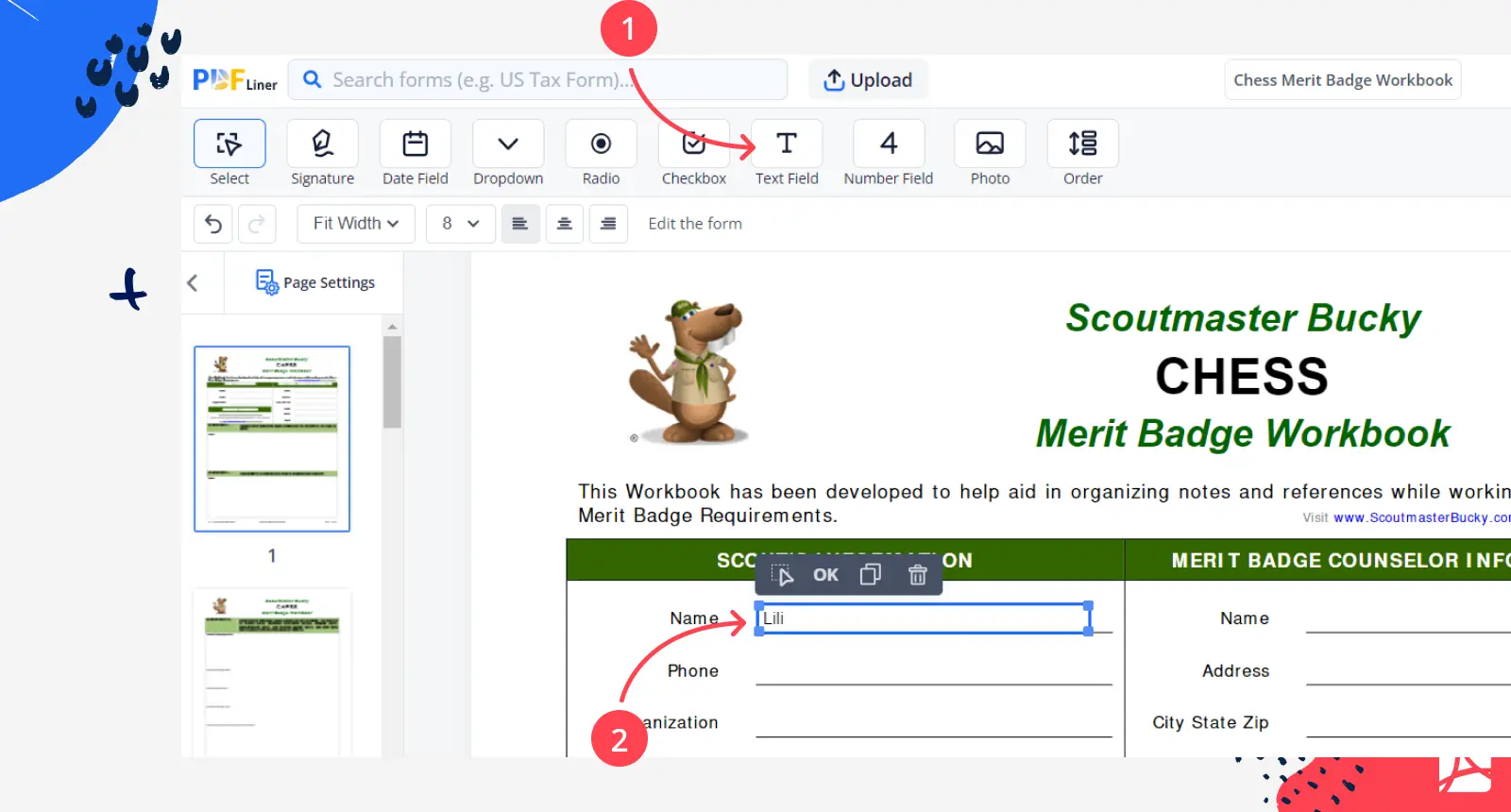This screenshot has height=812, width=1511.
Task: Click the thumbnail panel scrollbar
Action: point(392,382)
